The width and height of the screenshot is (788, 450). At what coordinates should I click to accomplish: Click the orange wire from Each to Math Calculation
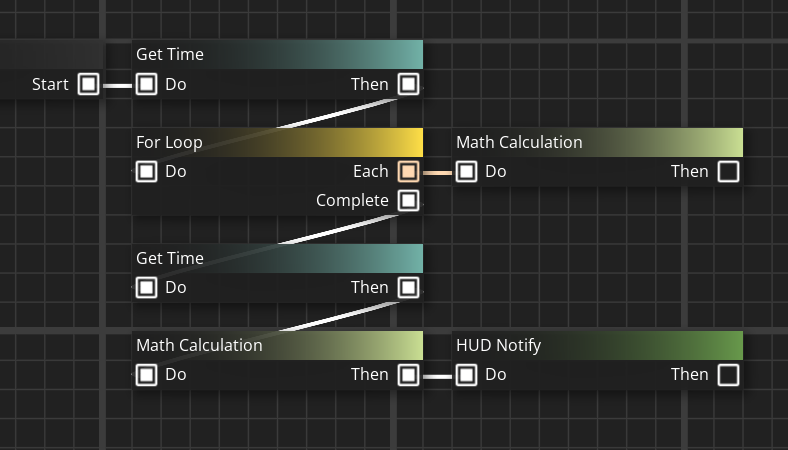click(x=438, y=173)
